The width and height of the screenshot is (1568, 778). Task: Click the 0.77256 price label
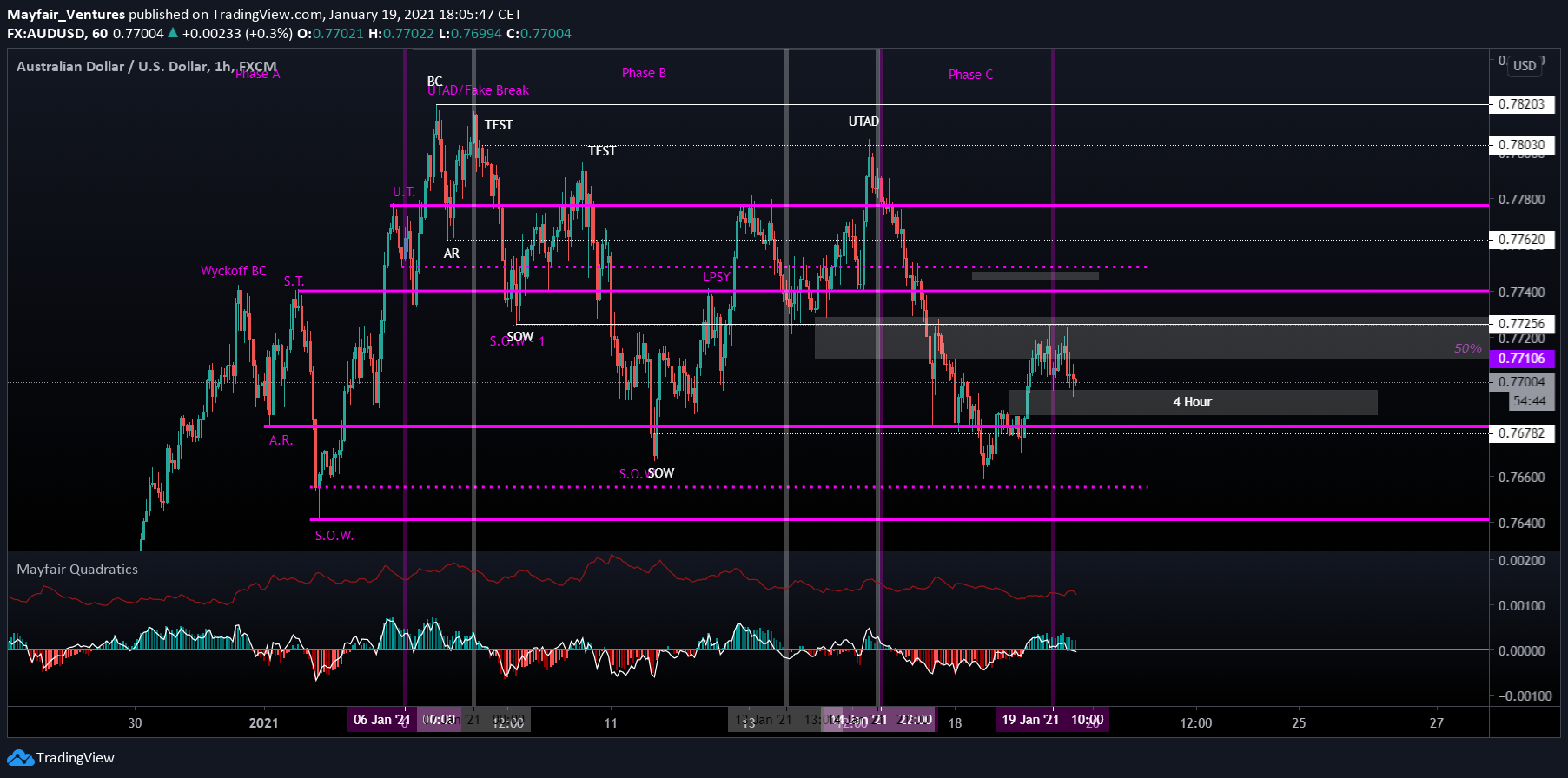tap(1522, 324)
